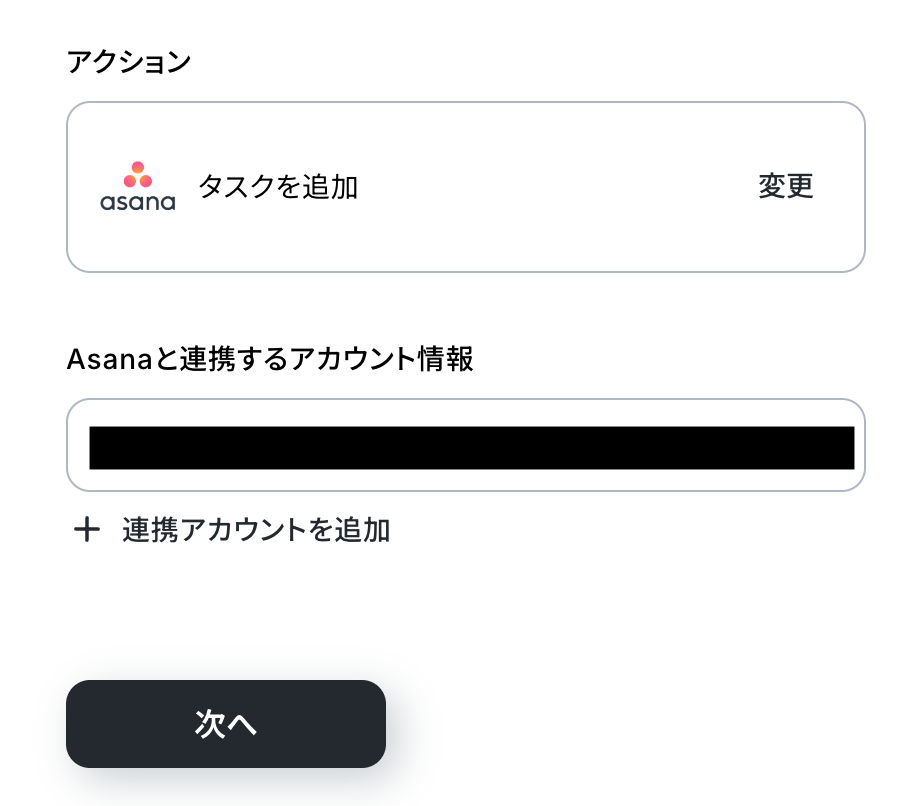920x806 pixels.
Task: Go to next step with 次へ
Action: [226, 724]
